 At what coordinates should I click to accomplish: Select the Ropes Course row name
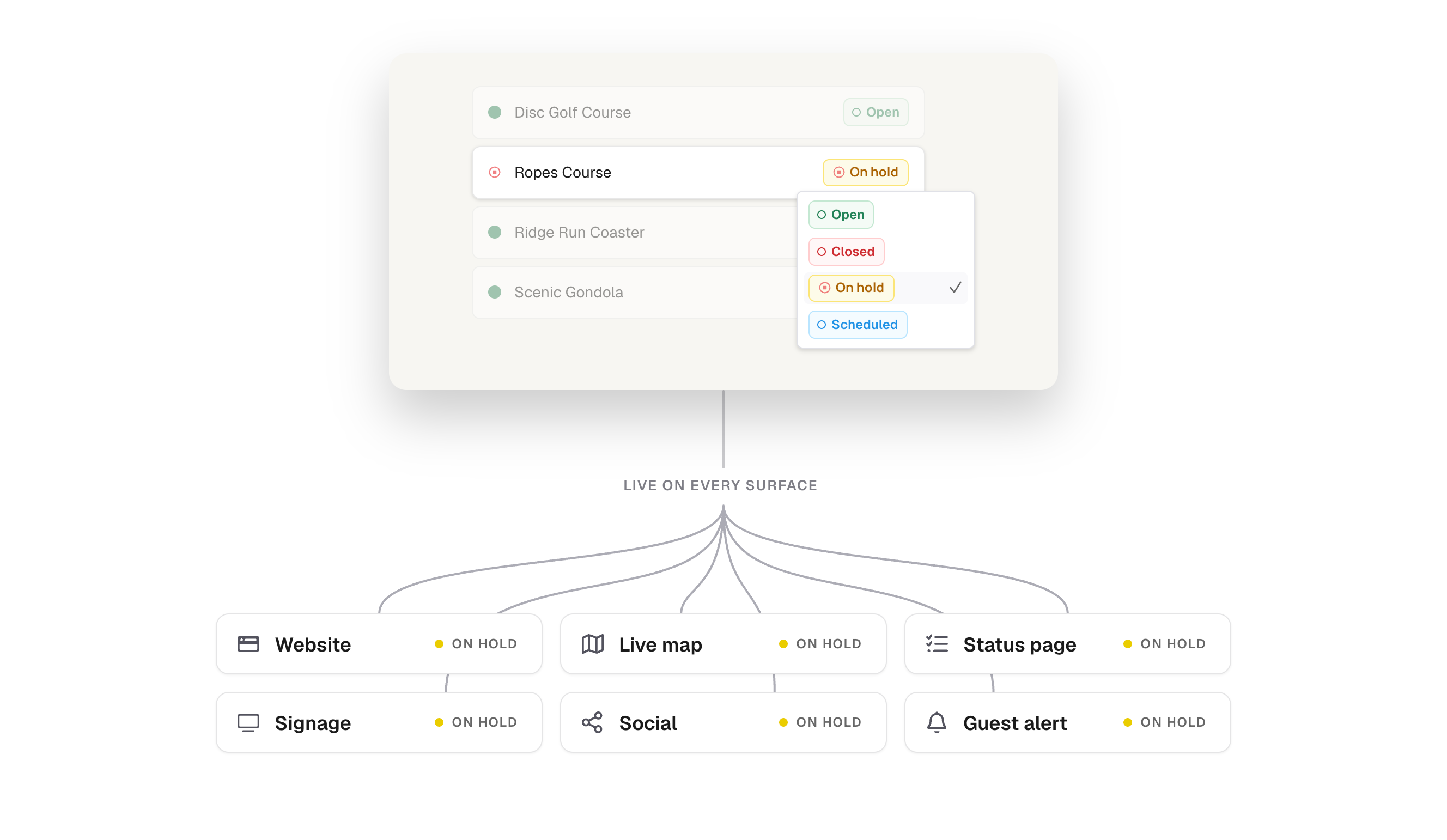point(562,172)
